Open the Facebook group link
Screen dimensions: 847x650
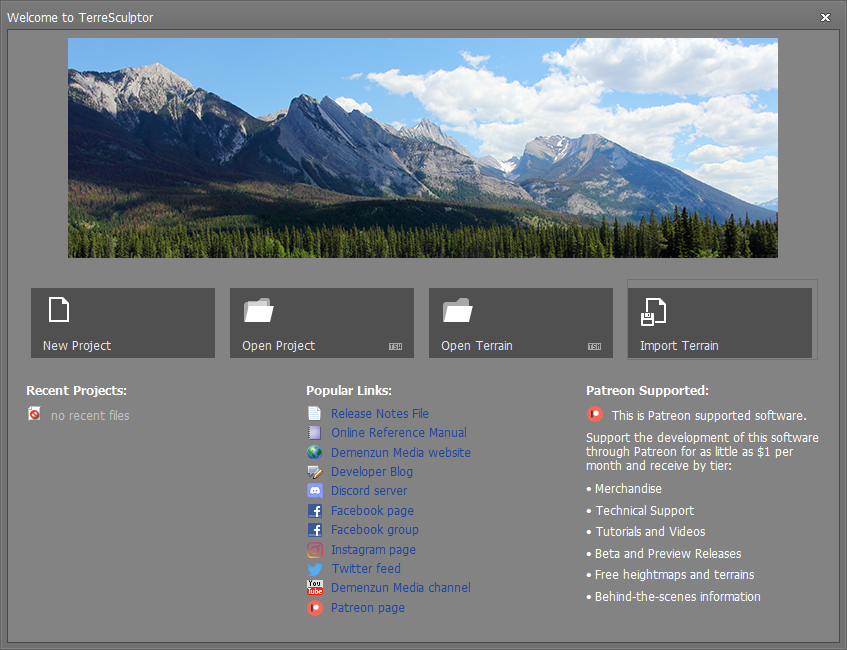374,530
